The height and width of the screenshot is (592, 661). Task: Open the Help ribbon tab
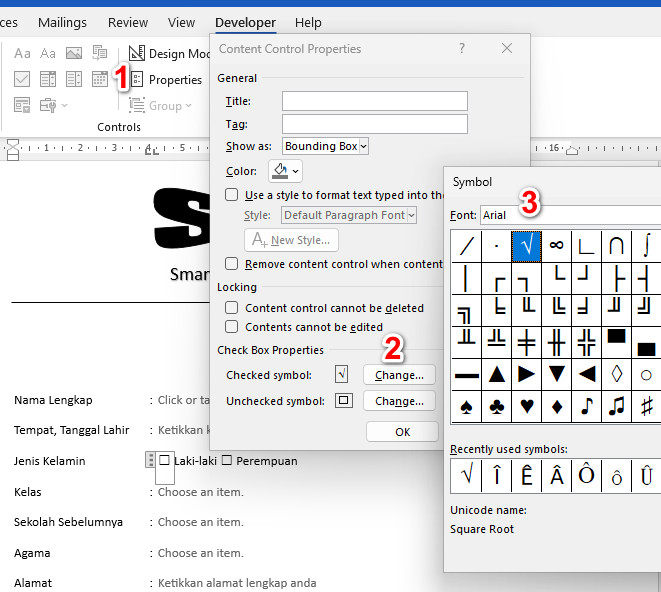coord(308,22)
